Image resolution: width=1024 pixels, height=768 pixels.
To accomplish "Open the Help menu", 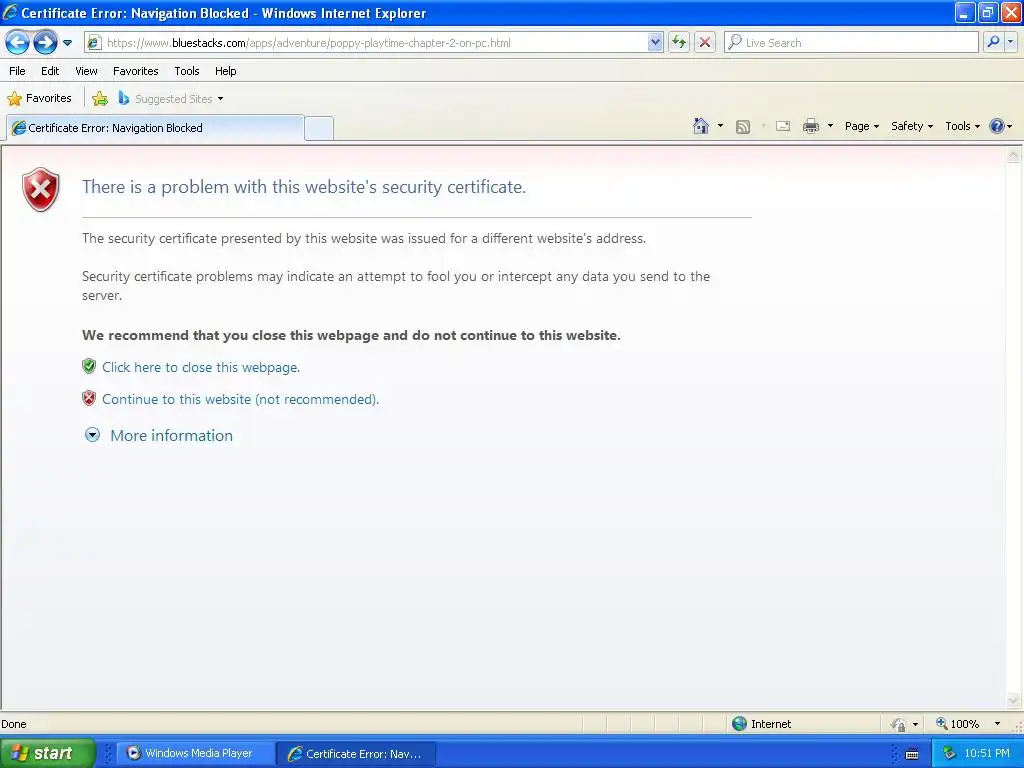I will point(225,71).
